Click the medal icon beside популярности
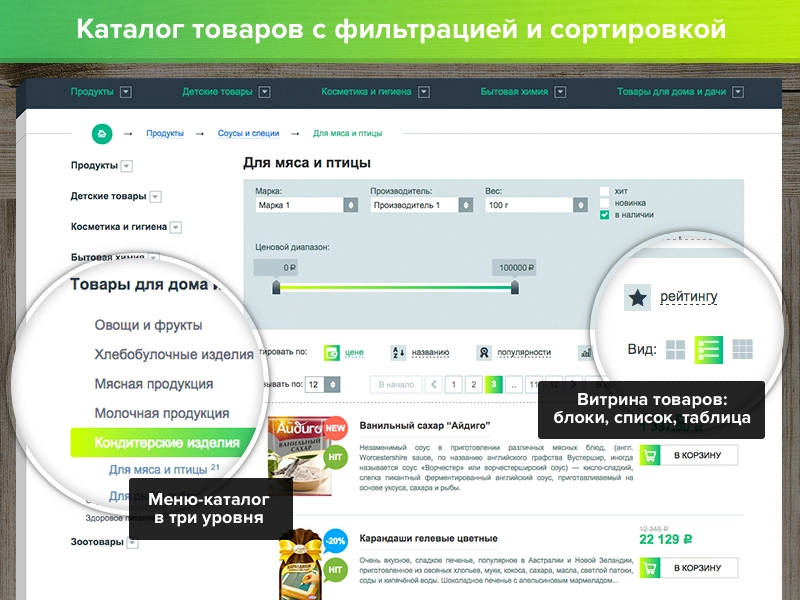This screenshot has width=800, height=600. pos(484,352)
